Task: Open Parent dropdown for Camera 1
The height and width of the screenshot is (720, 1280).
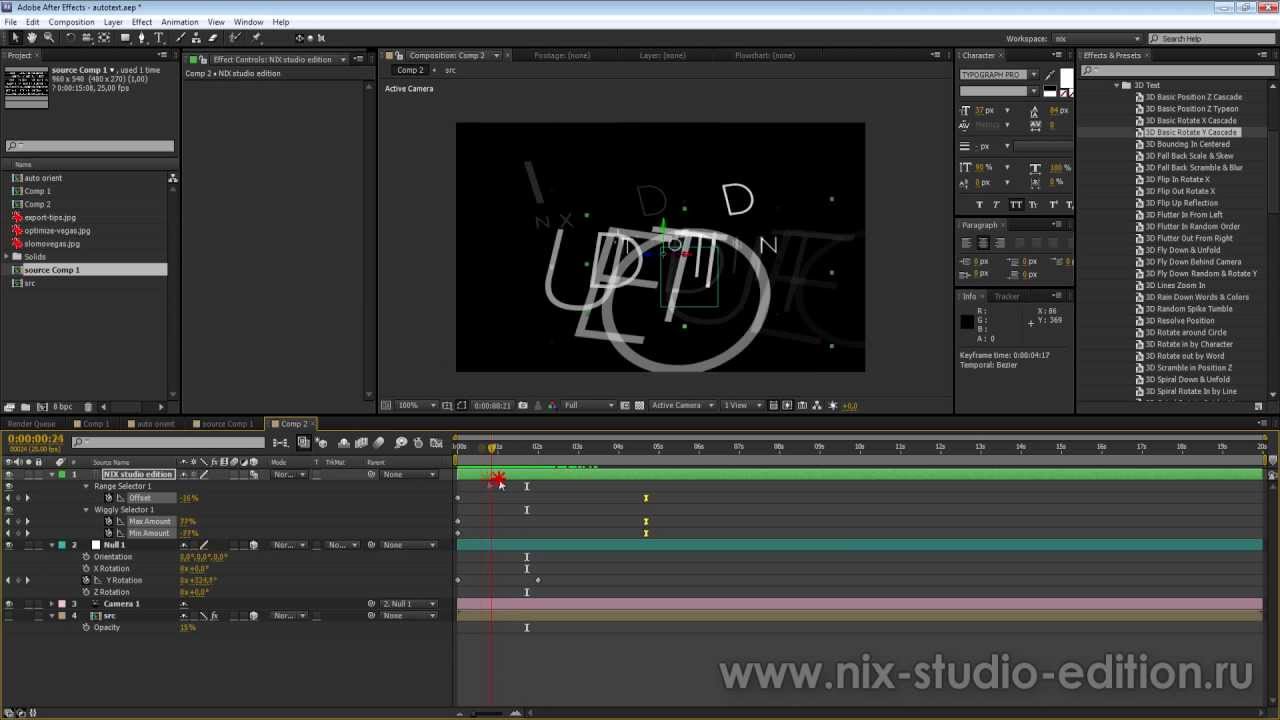Action: pos(409,604)
